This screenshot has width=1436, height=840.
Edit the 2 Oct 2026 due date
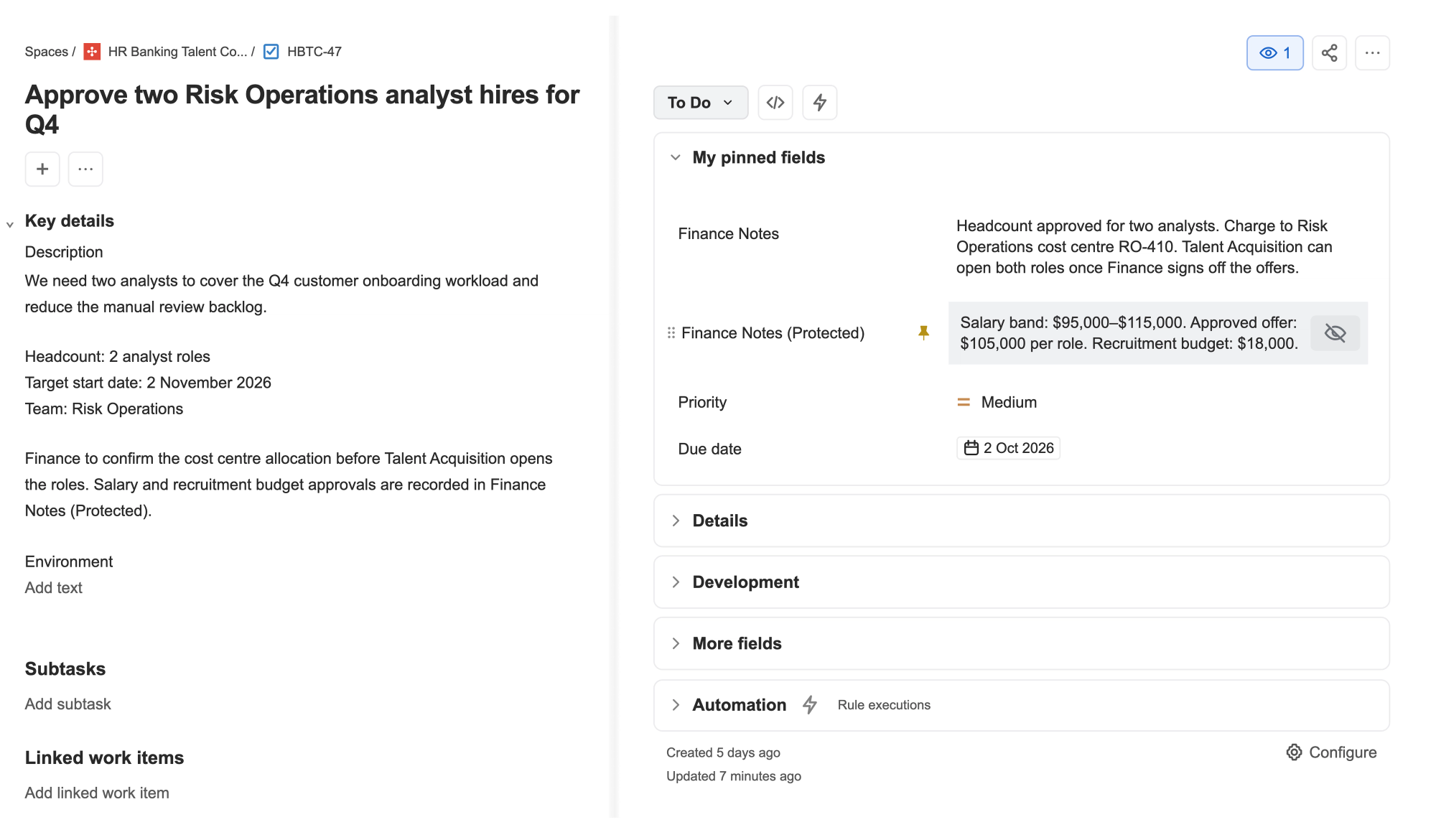click(x=1008, y=448)
